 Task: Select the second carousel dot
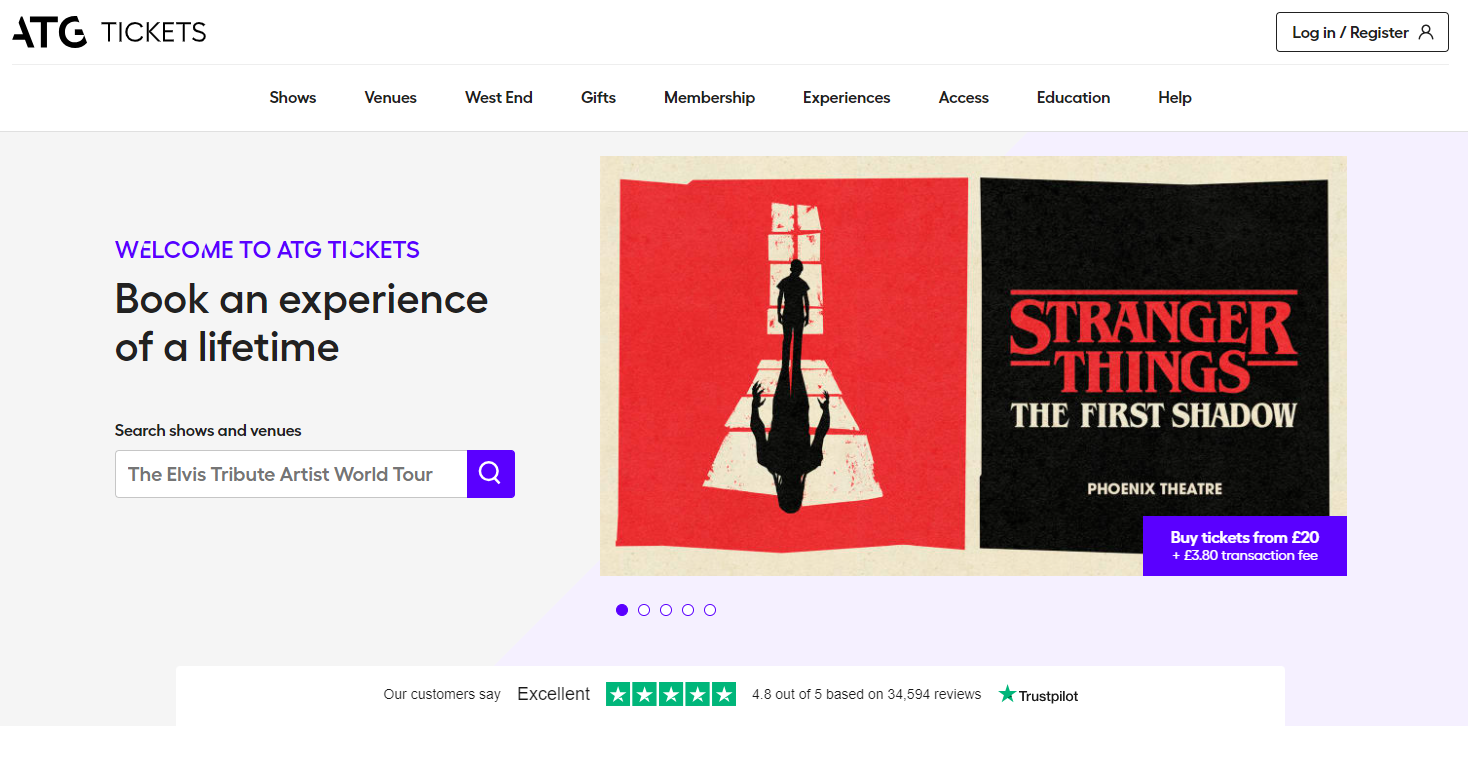tap(644, 610)
